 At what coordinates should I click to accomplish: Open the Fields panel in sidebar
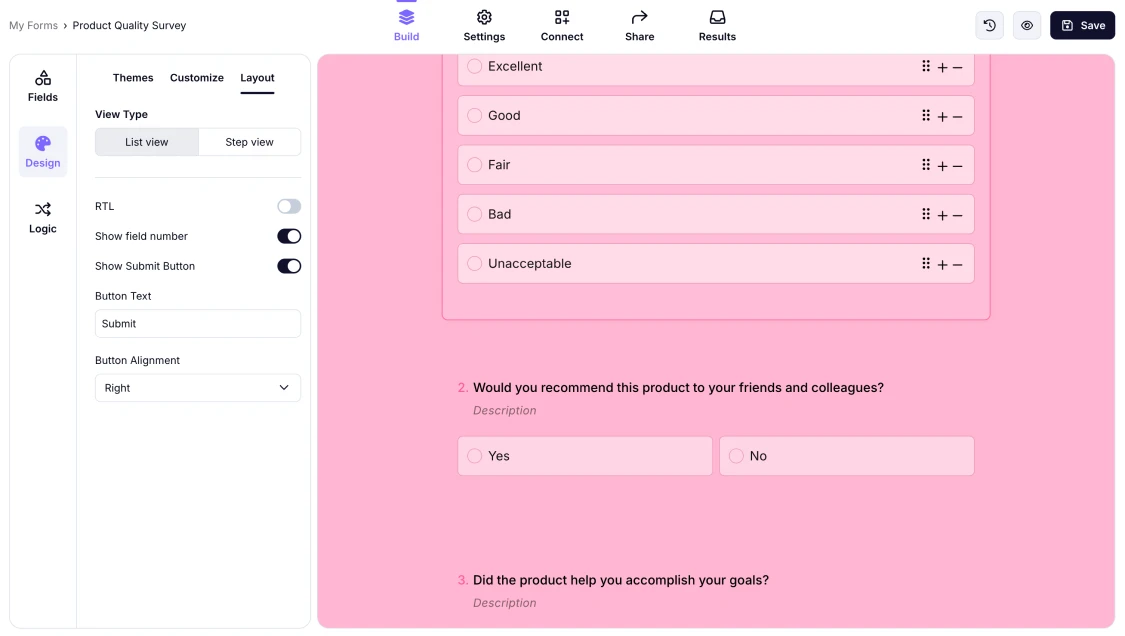click(43, 86)
